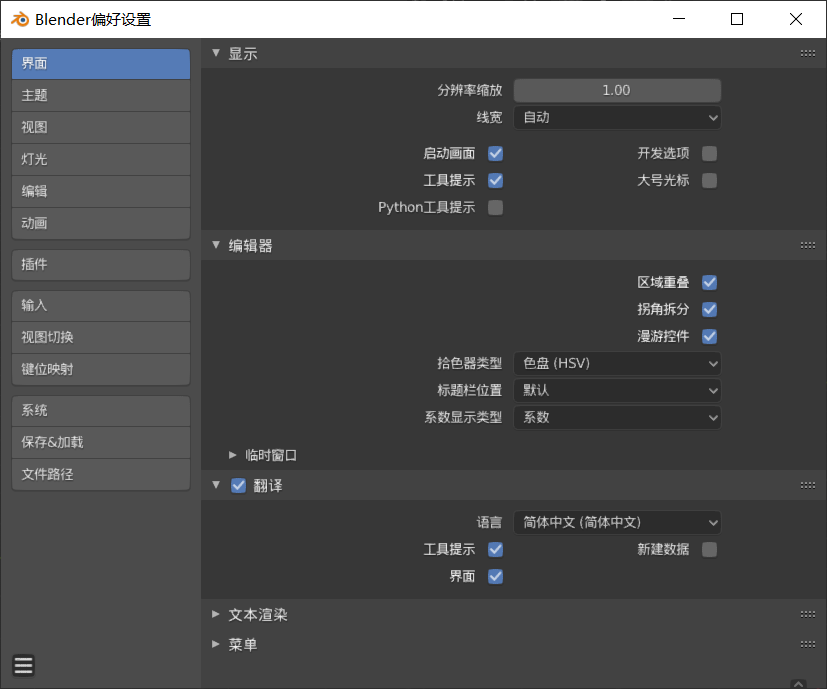Enable Python工具提示 checkbox
The width and height of the screenshot is (827, 689).
[495, 207]
